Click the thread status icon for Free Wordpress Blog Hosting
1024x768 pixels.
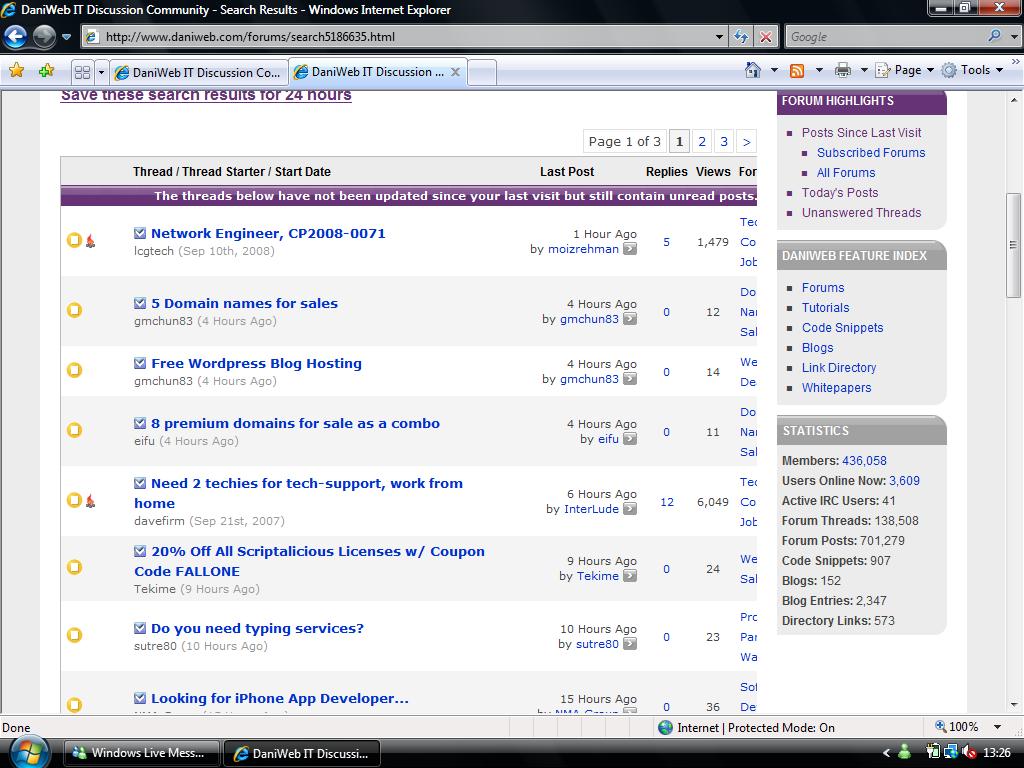point(74,370)
